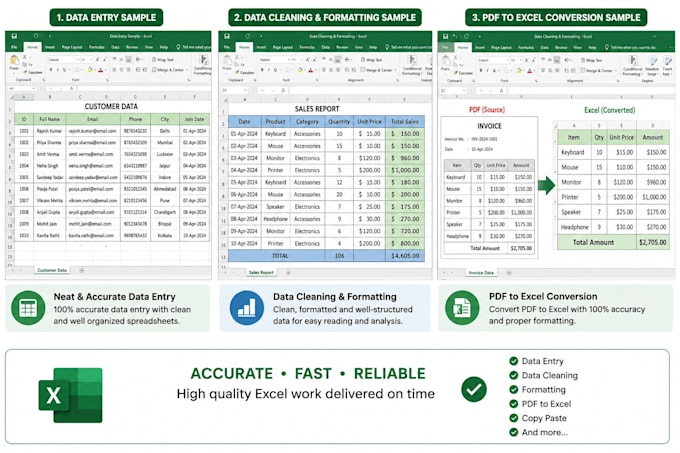Click blue bar chart icon beside Data Cleaning
Viewport: 680px width, 453px height.
[x=246, y=308]
